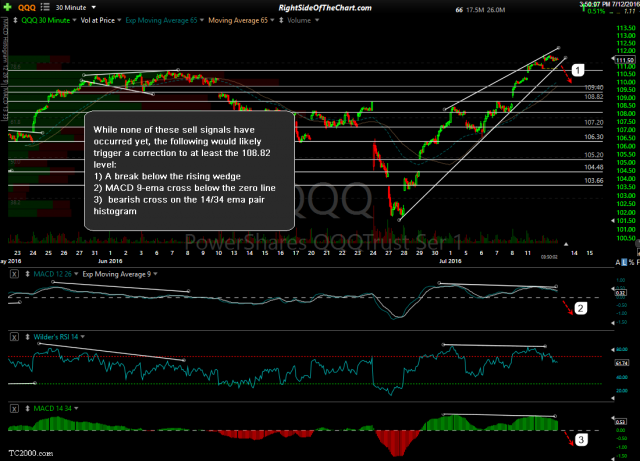Screen dimensions: 640x461
Task: Expand the timeframe arrow next to 30 Minute
Action: tap(94, 7)
